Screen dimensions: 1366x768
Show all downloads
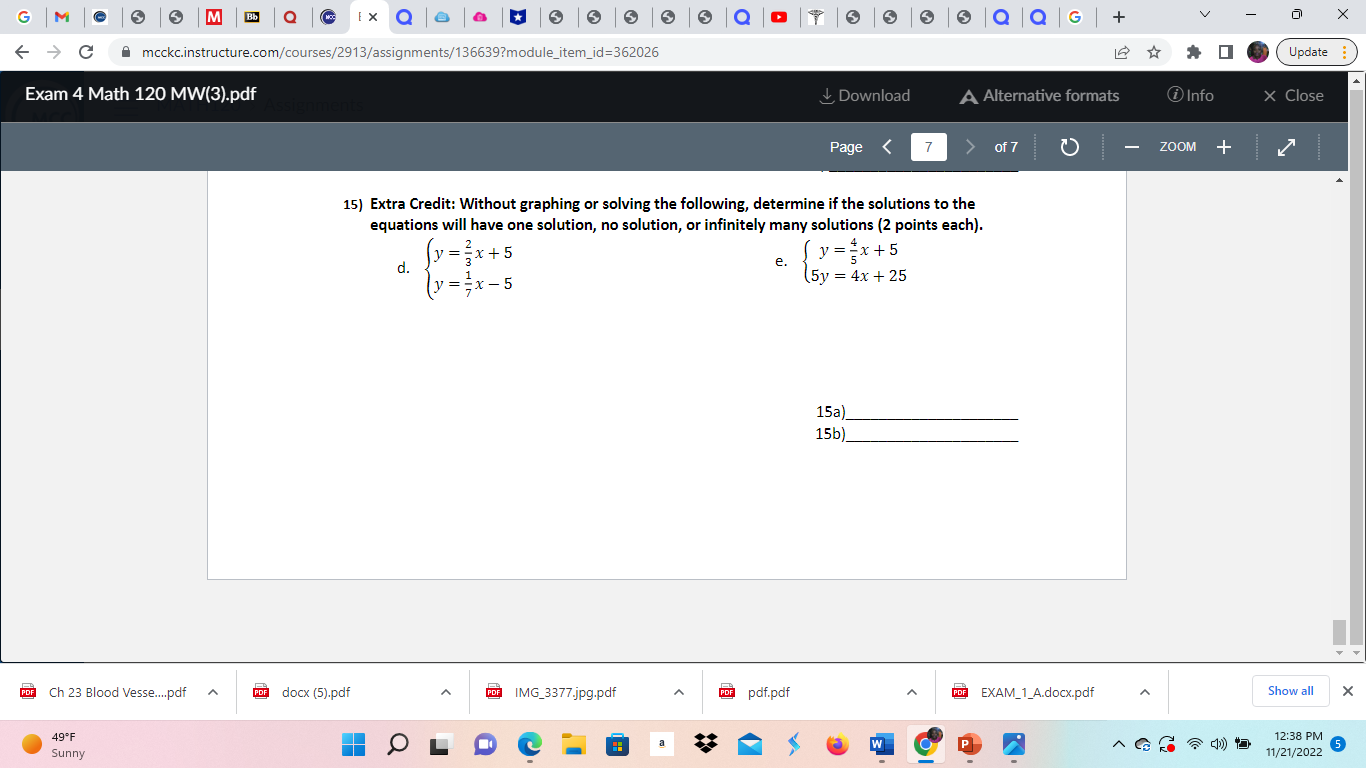(1290, 691)
